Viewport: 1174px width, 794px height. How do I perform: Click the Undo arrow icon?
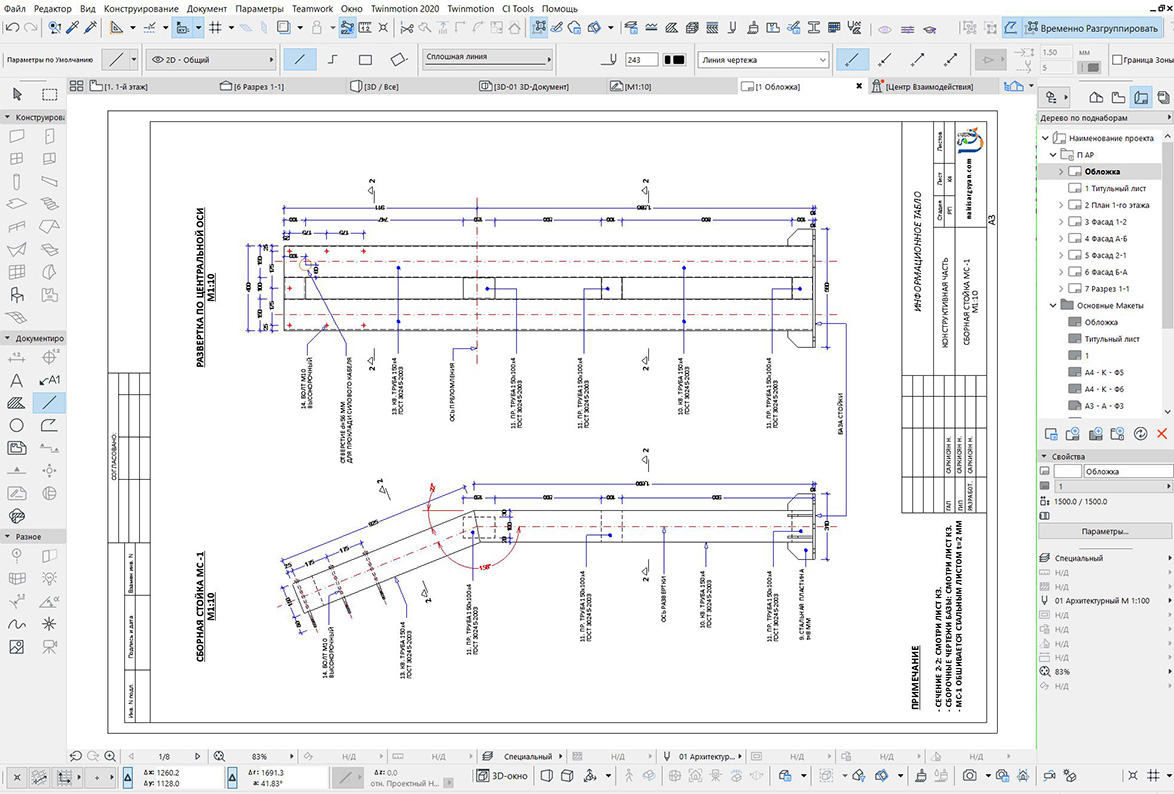tap(12, 28)
